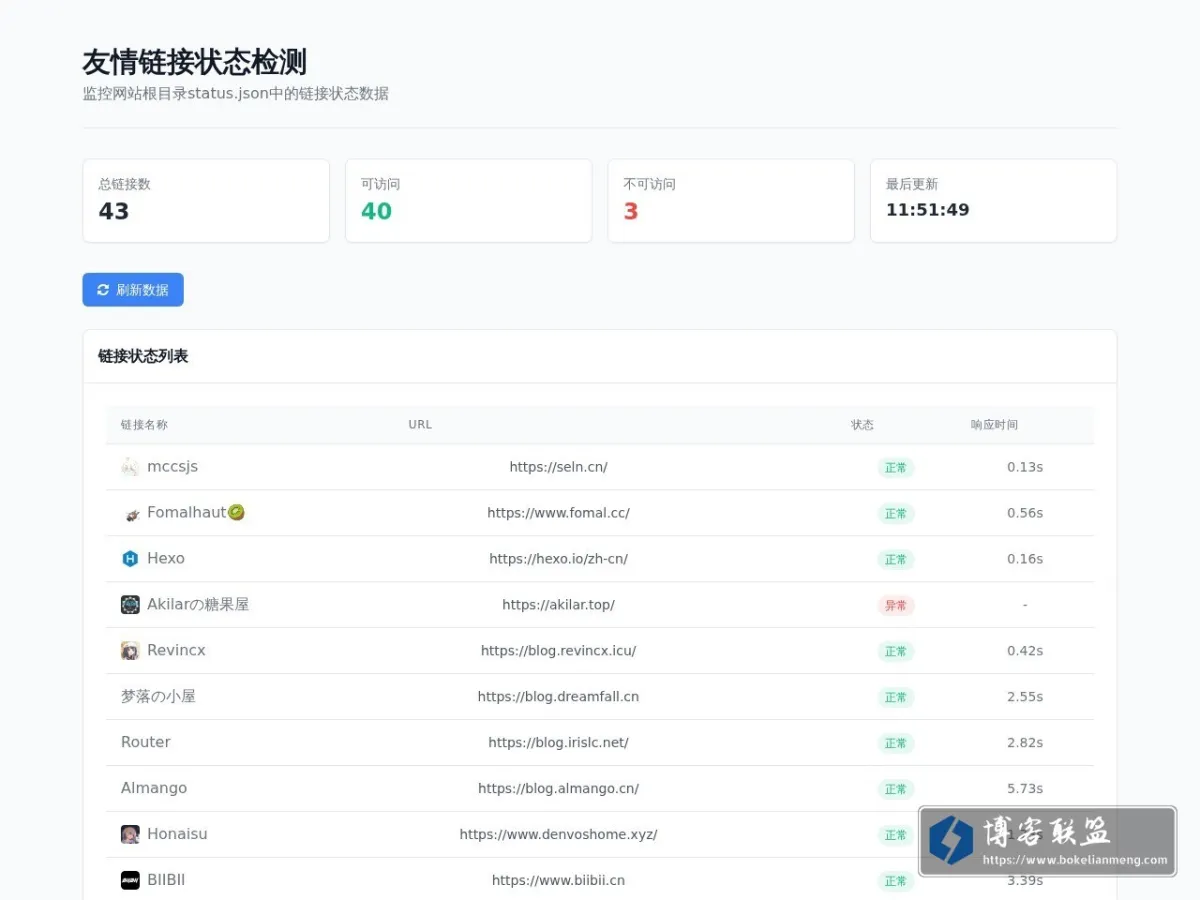Click the 0.56s response time value
The width and height of the screenshot is (1200, 900).
click(x=1025, y=513)
